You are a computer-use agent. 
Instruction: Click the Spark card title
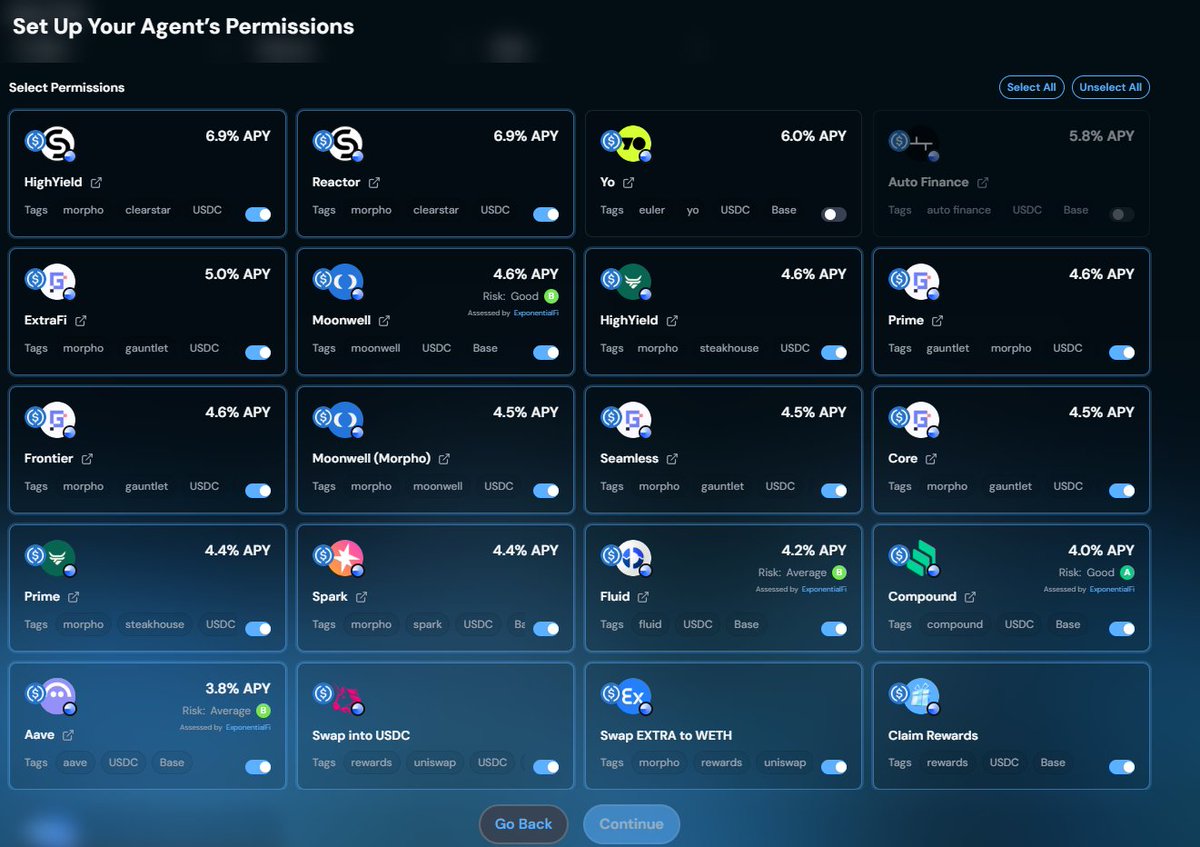pyautogui.click(x=330, y=597)
